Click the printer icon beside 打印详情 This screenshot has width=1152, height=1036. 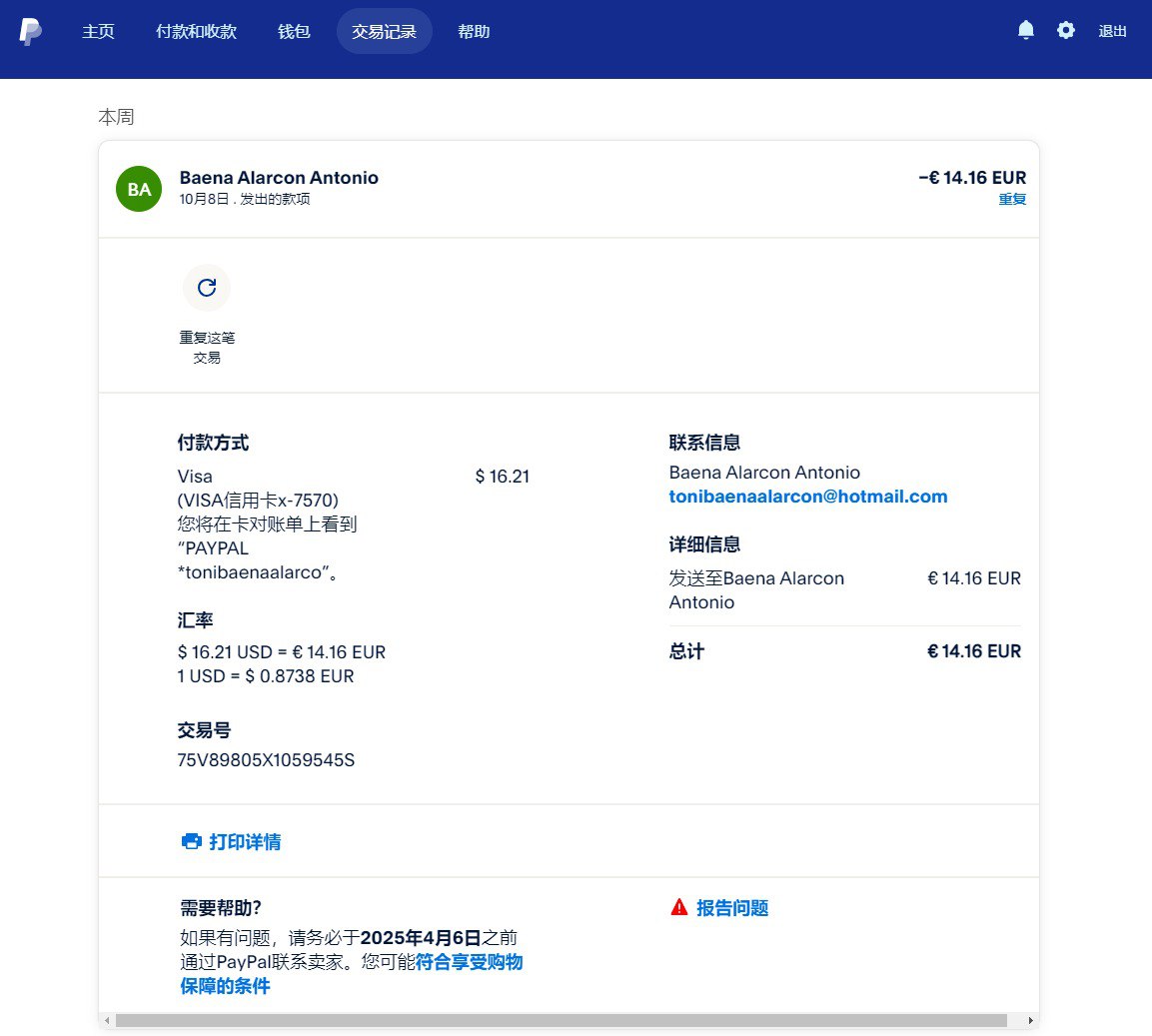pos(191,841)
